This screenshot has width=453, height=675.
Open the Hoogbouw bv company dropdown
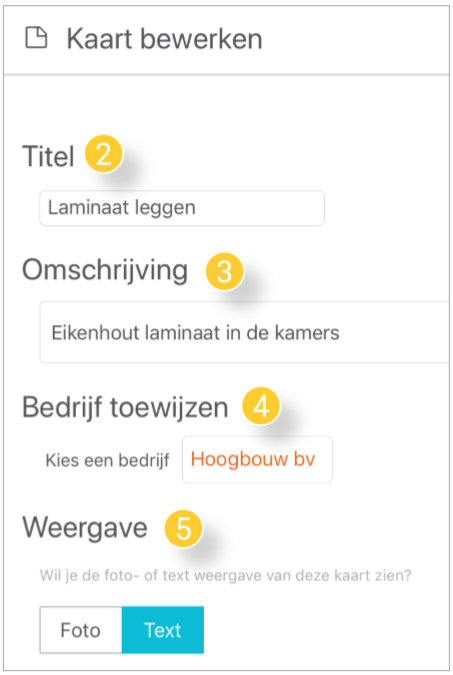[x=257, y=459]
